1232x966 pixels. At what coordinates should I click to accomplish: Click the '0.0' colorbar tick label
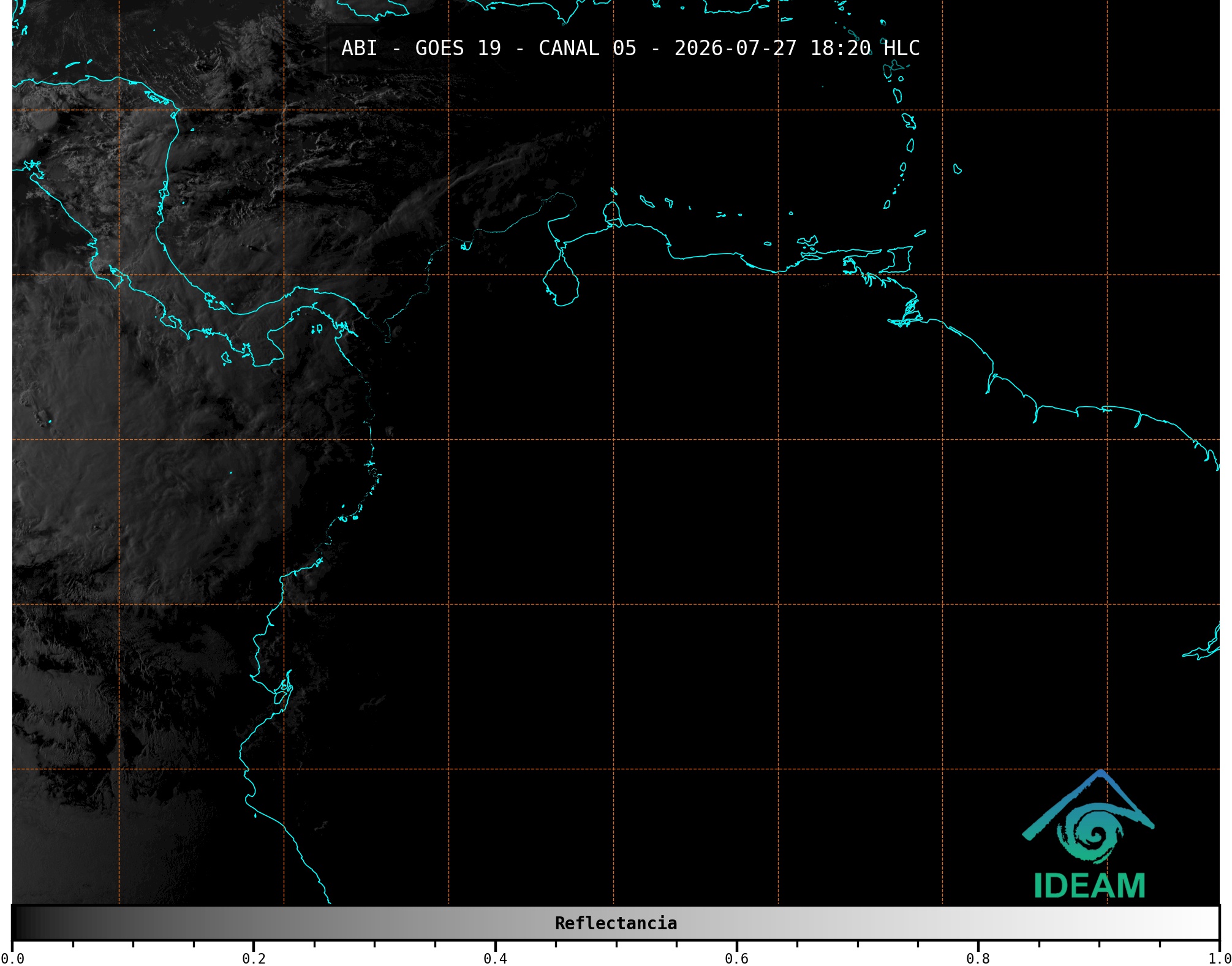click(12, 959)
